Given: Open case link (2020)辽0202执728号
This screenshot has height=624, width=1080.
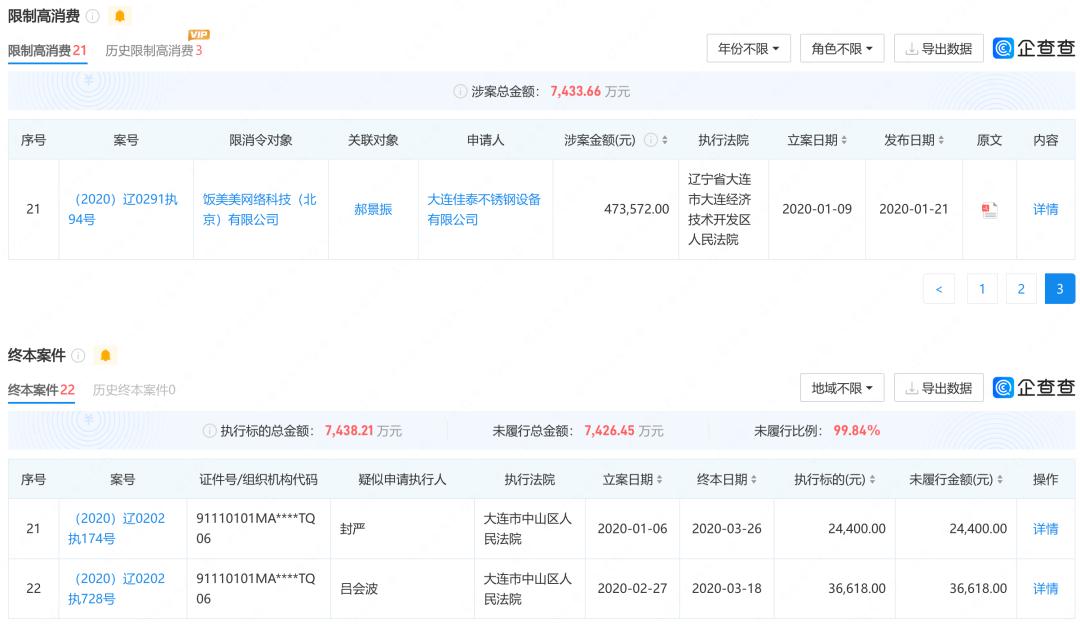Looking at the screenshot, I should [116, 588].
